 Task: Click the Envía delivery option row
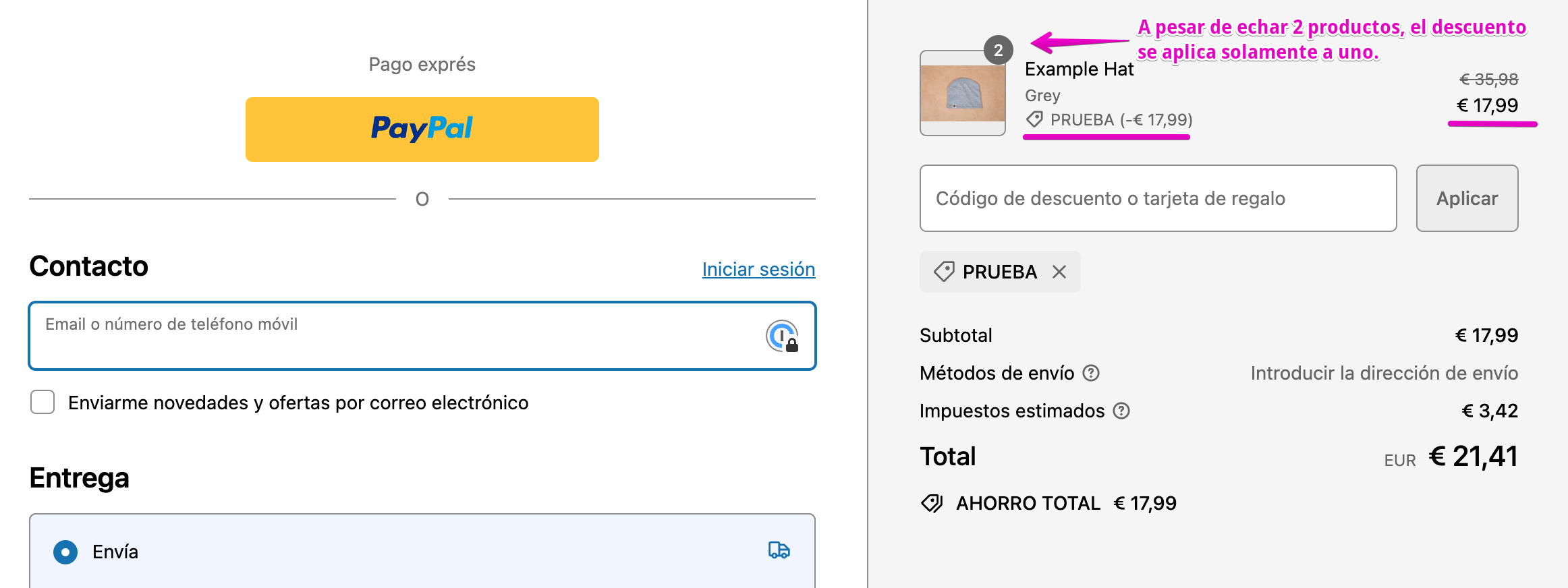point(422,552)
